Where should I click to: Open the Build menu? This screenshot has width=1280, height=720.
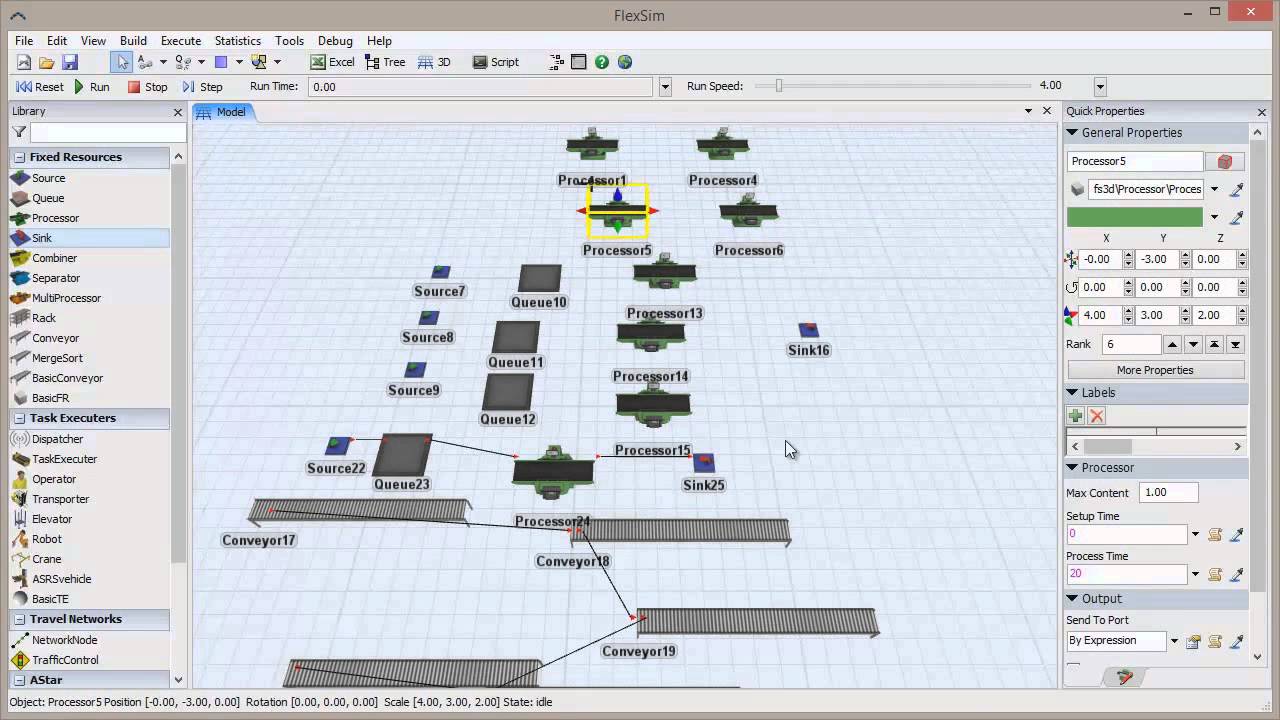point(133,41)
